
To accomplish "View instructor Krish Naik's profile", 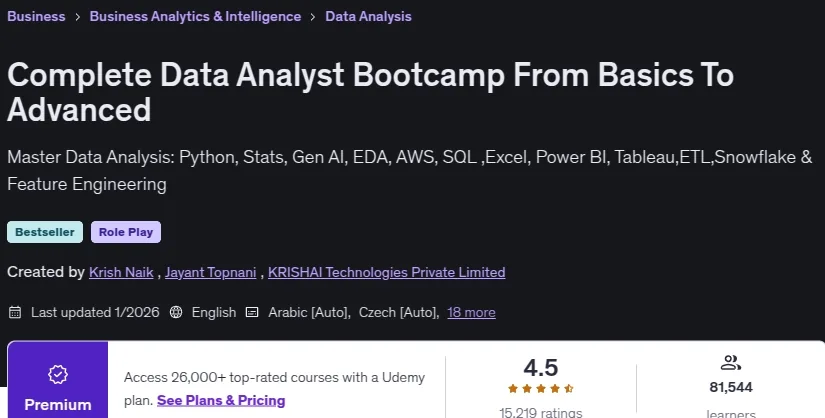I will pyautogui.click(x=121, y=272).
